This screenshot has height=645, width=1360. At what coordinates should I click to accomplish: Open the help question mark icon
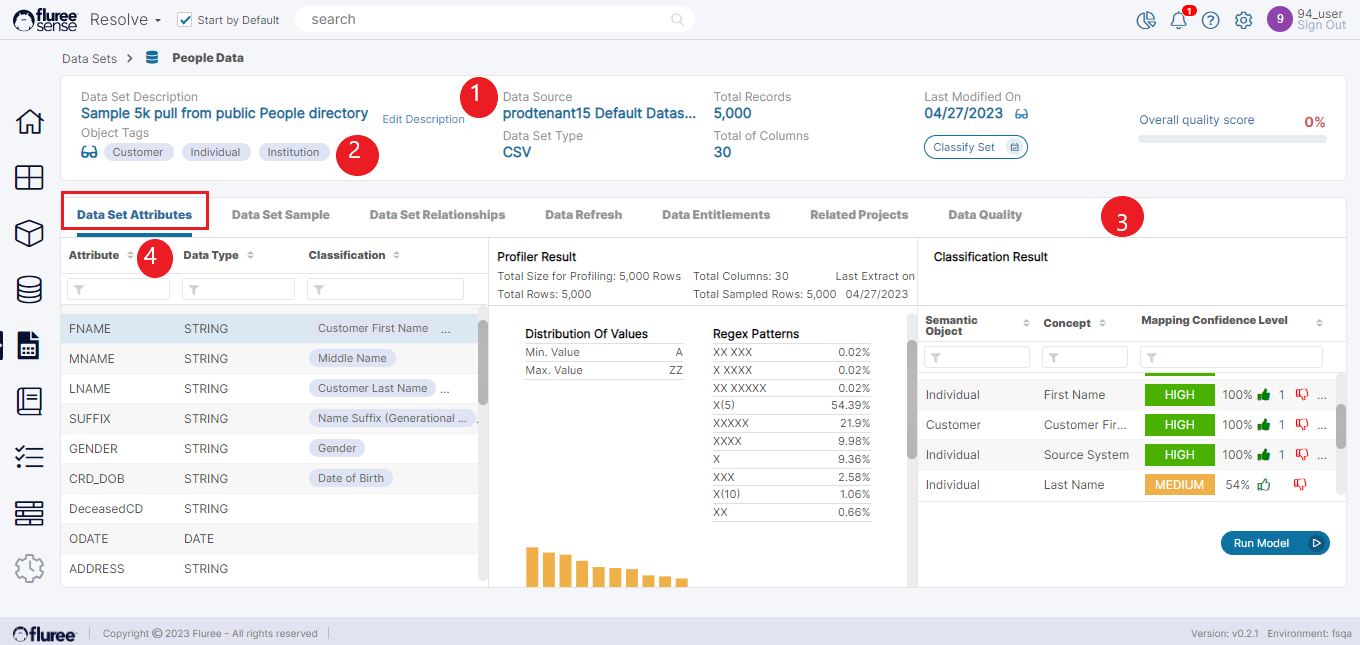[1211, 21]
